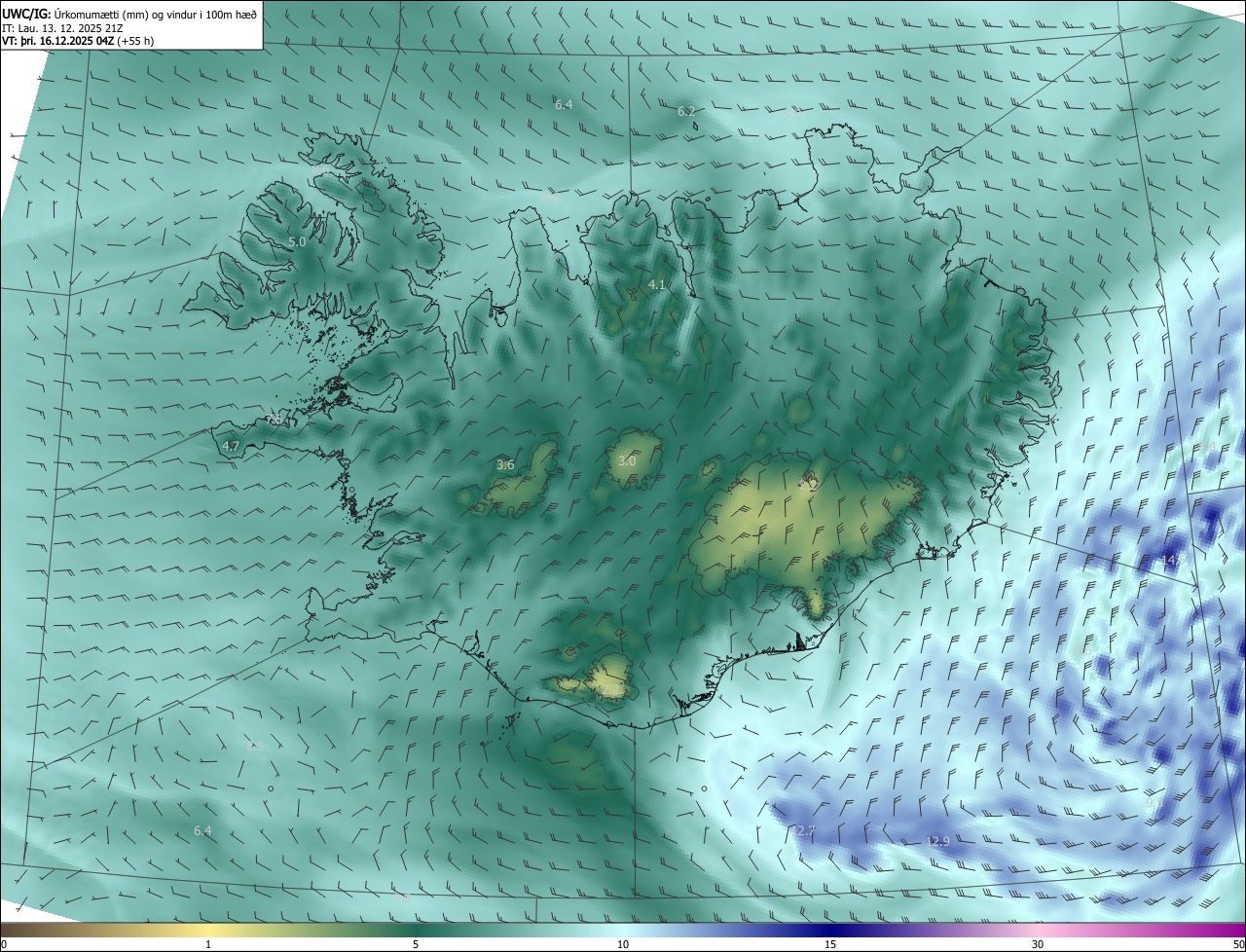This screenshot has height=952, width=1246.
Task: Click the 6.4 value in the southwest ocean
Action: pyautogui.click(x=202, y=830)
